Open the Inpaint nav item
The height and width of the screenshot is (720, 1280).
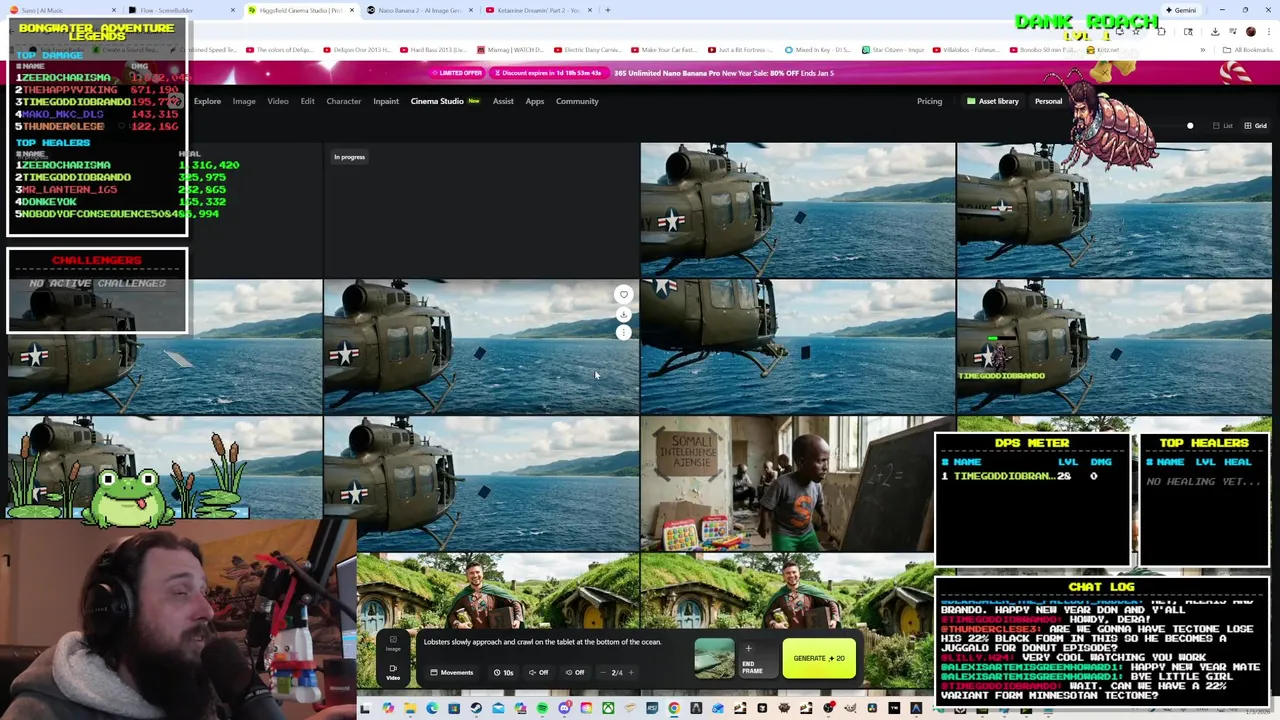386,101
